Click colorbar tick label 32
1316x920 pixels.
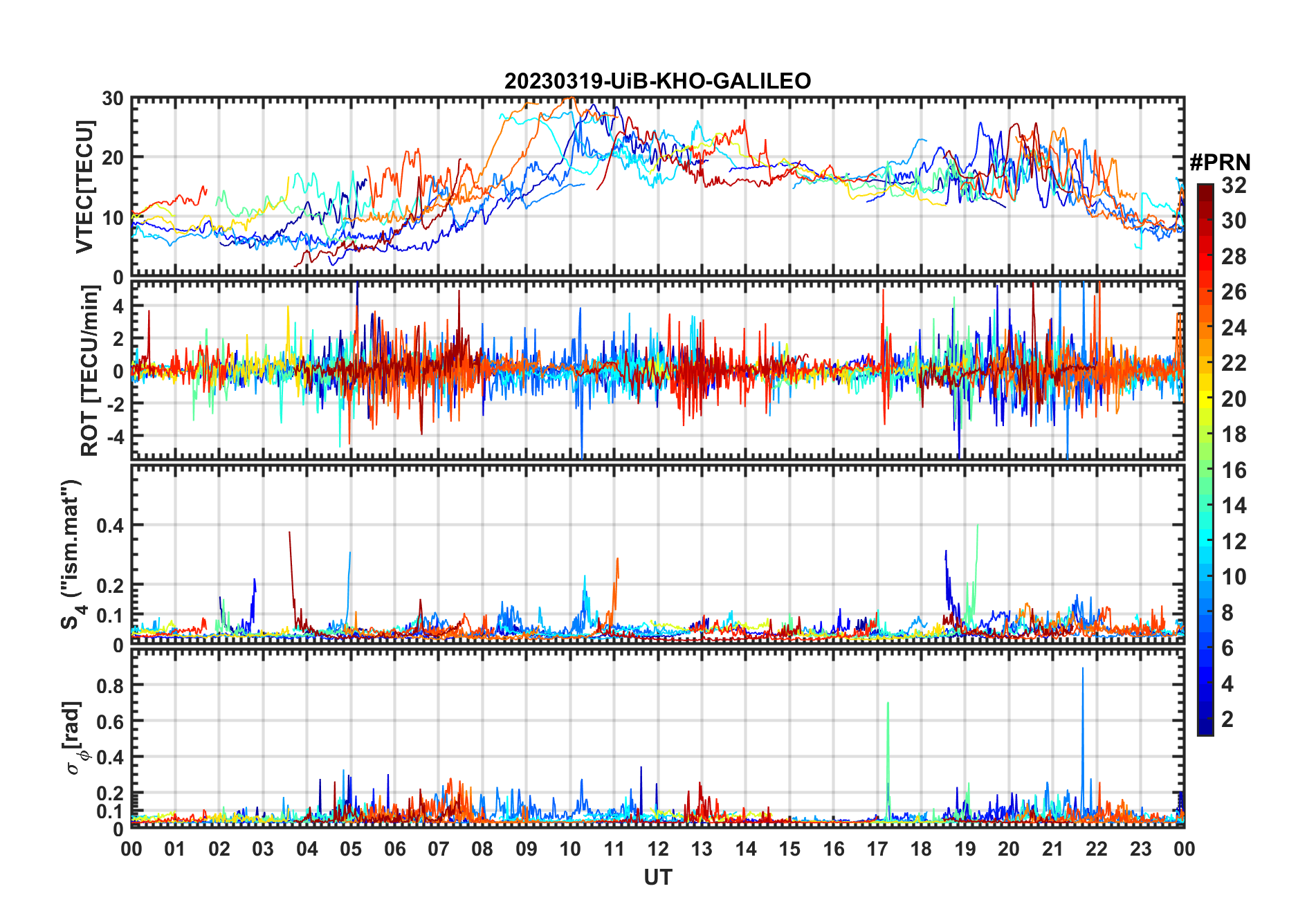coord(1234,185)
